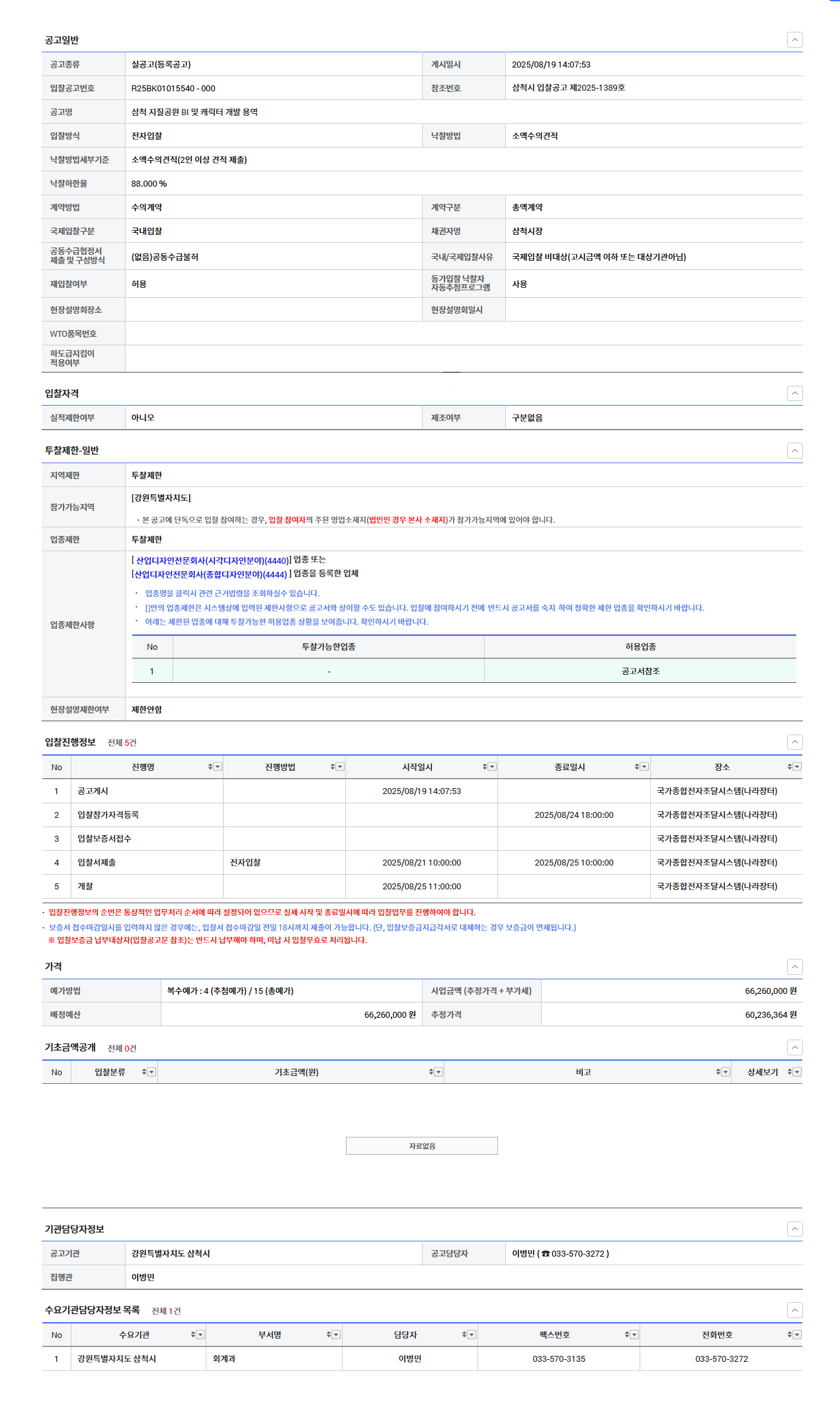Sort the 장소 column using its arrows
This screenshot has height=1426, width=840.
[790, 767]
